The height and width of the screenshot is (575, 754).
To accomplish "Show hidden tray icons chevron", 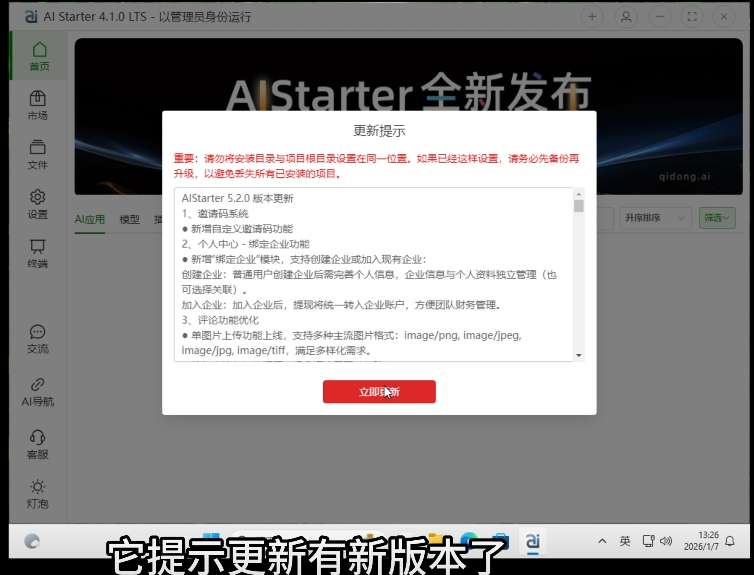I will pos(602,541).
